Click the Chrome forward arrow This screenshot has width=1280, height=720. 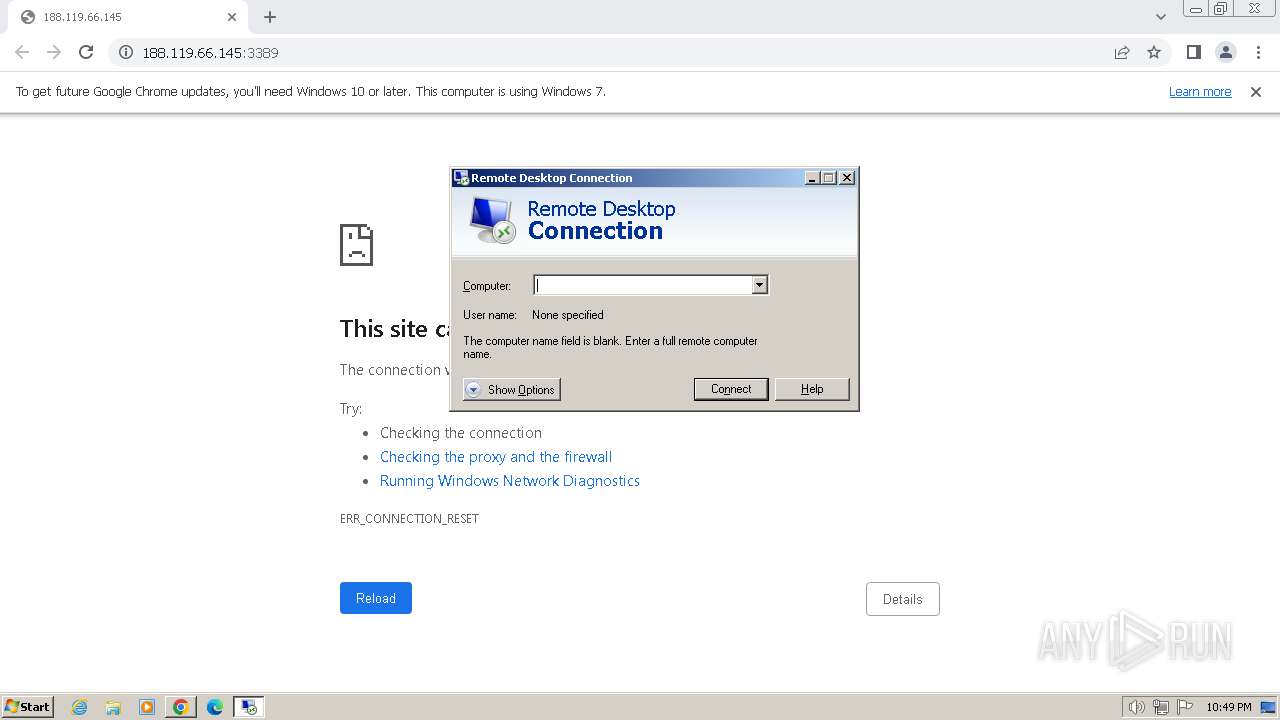[54, 52]
